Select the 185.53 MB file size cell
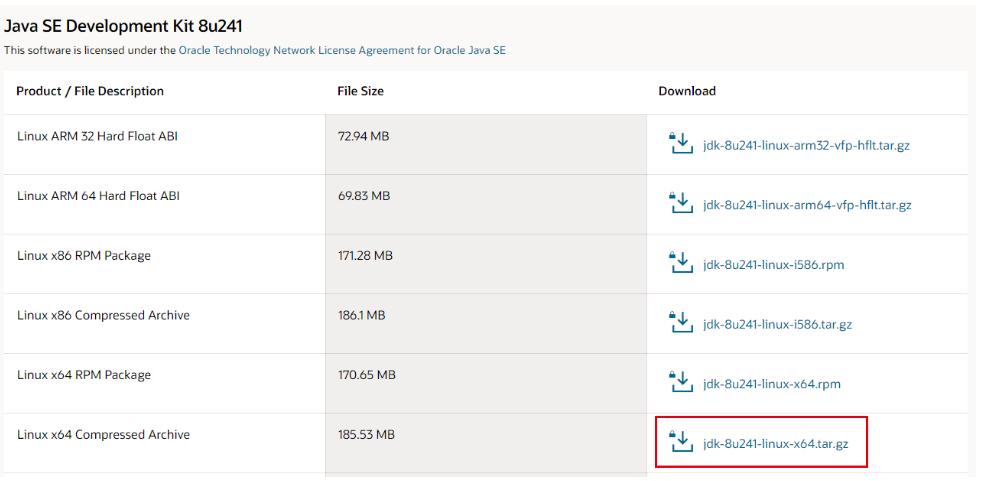 pyautogui.click(x=366, y=435)
